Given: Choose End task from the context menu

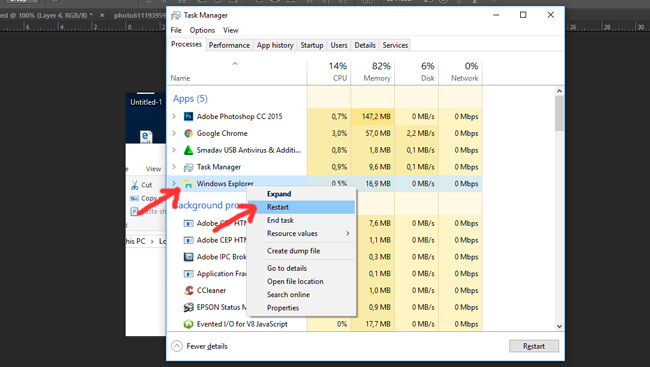Looking at the screenshot, I should coord(301,220).
